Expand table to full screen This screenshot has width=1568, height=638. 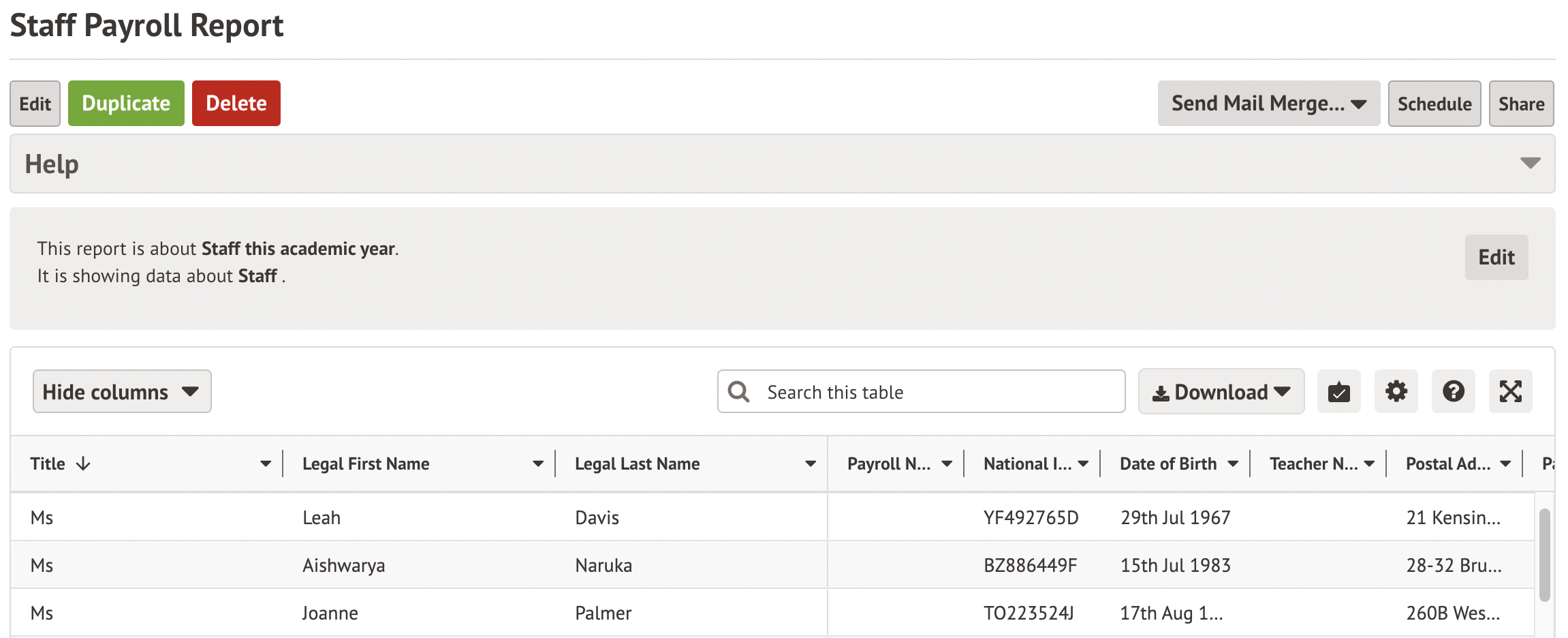(1510, 392)
